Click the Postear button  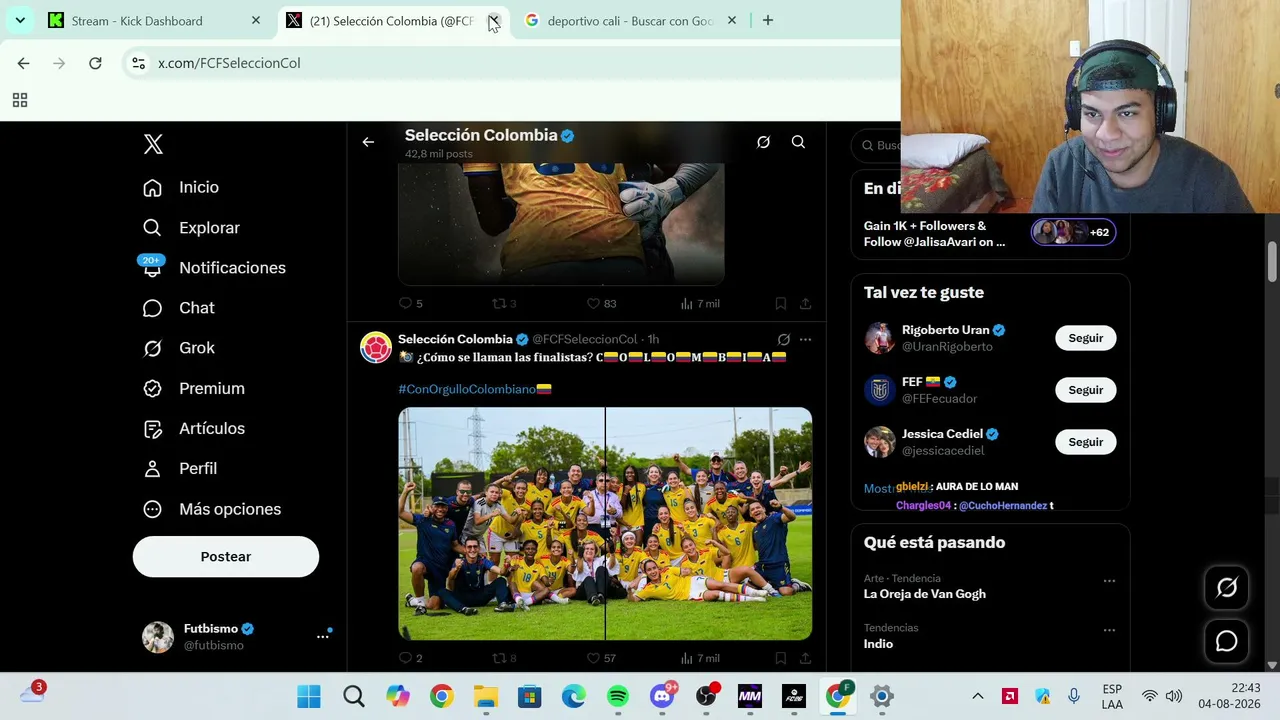coord(226,557)
